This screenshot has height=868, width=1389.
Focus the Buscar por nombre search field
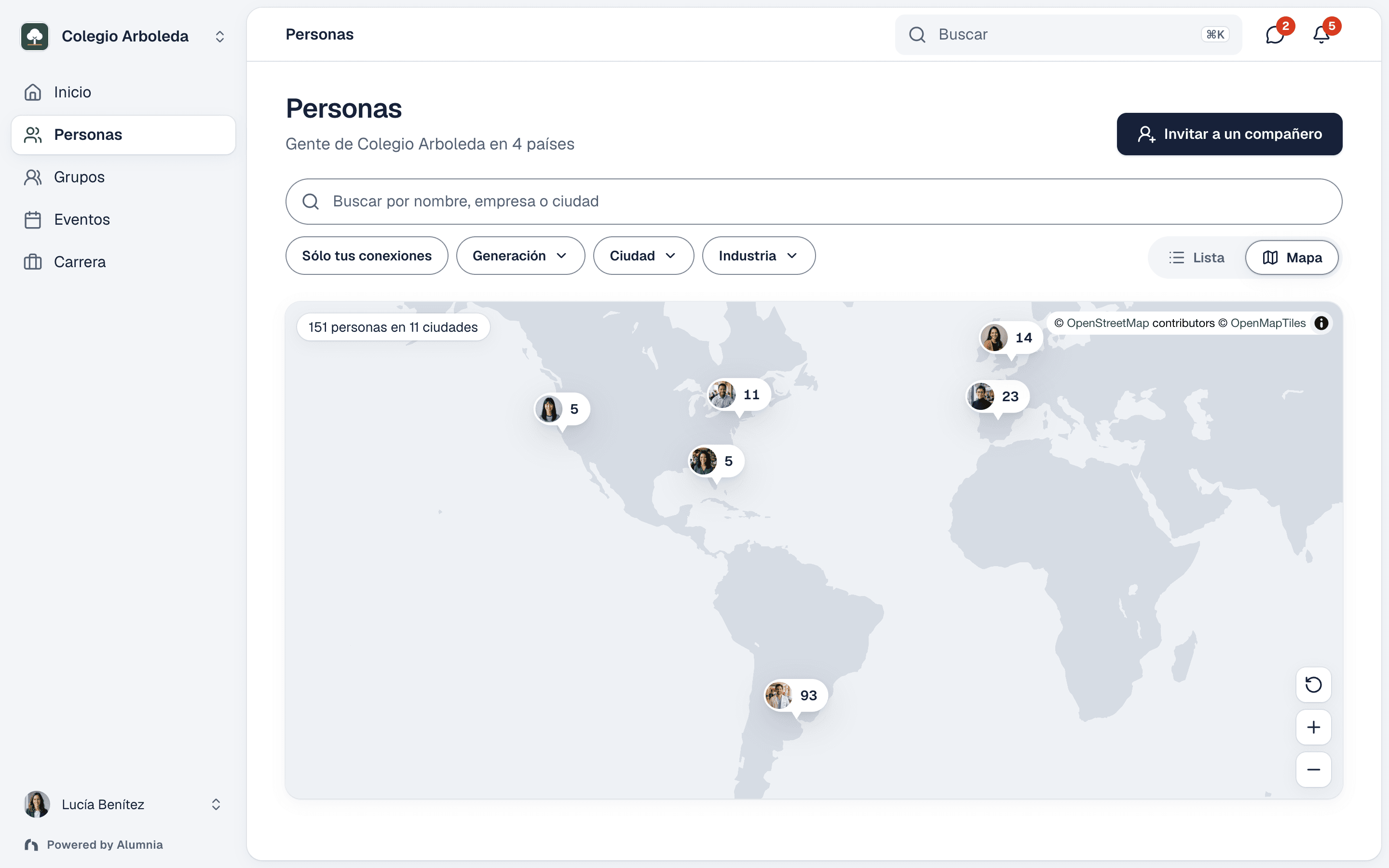pyautogui.click(x=813, y=202)
